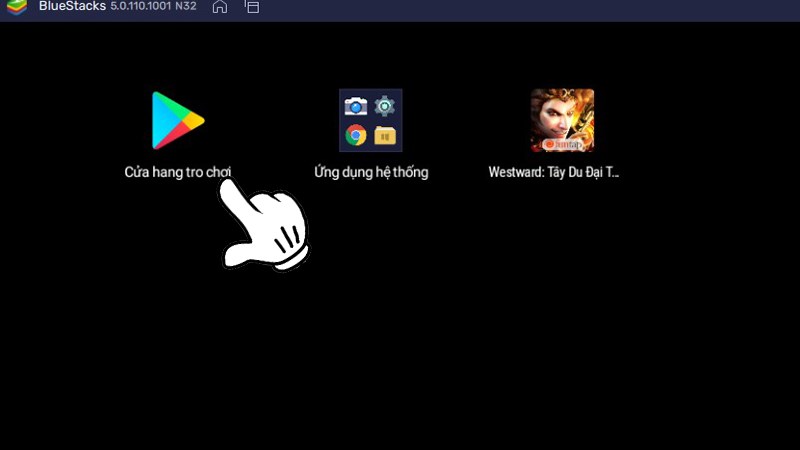Go to BlueStacks home button
The image size is (800, 450).
click(x=220, y=7)
